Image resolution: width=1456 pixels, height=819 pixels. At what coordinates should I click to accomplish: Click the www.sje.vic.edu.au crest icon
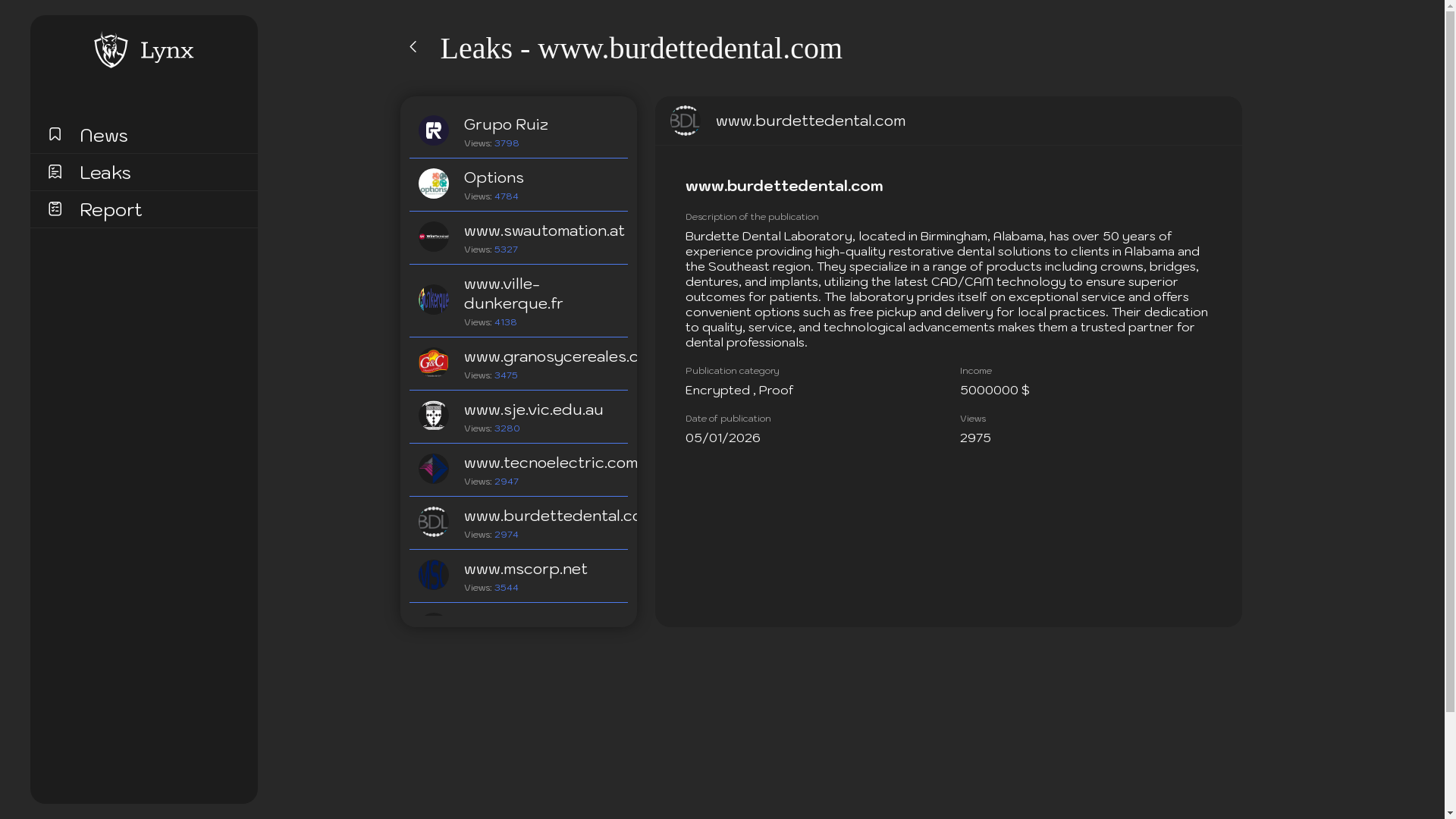434,416
